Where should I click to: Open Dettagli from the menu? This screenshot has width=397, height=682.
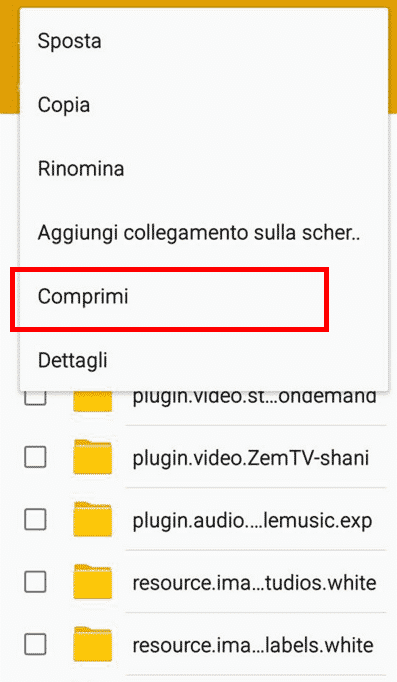pyautogui.click(x=204, y=360)
